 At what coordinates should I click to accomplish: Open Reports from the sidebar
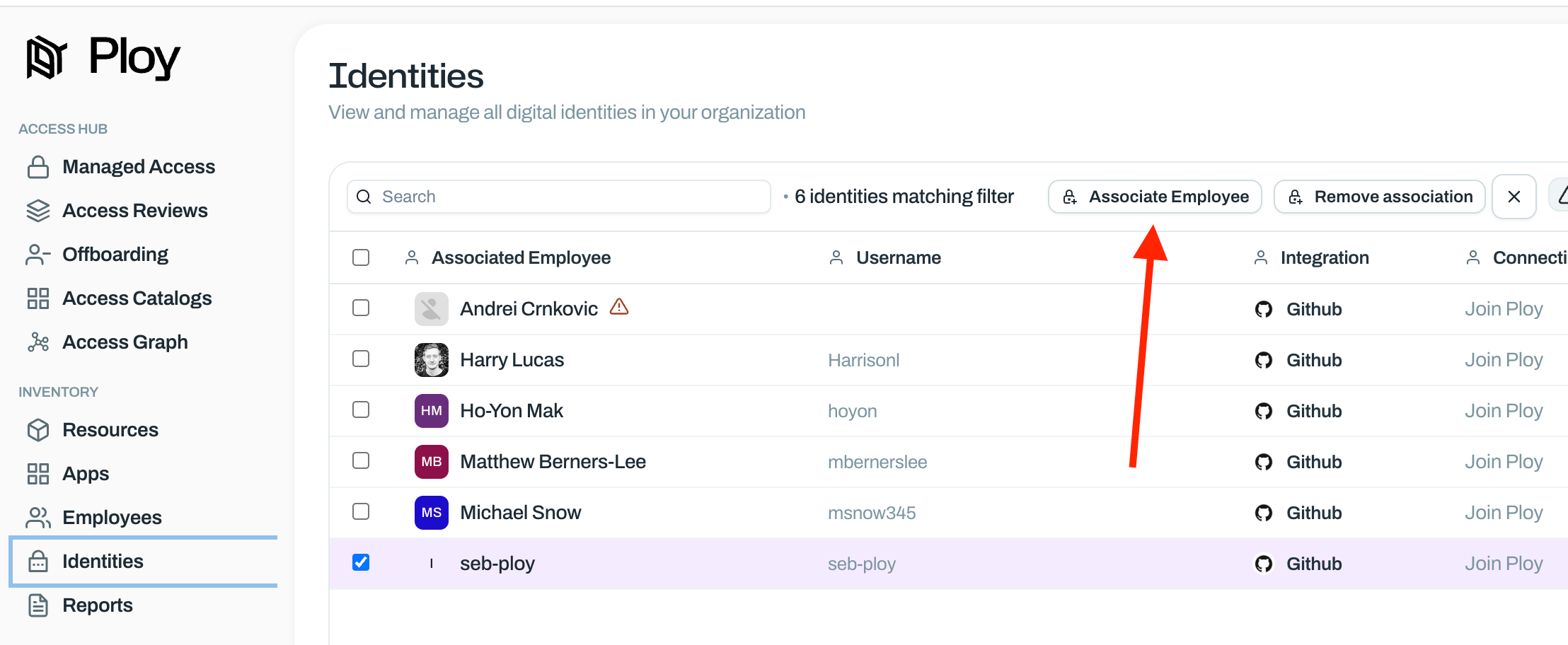tap(98, 605)
